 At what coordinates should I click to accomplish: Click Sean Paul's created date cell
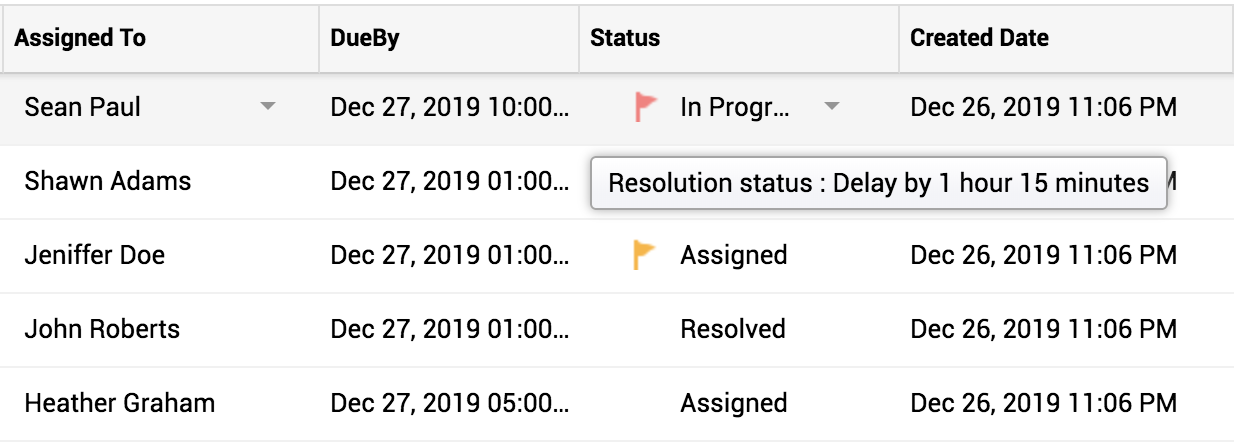tap(1043, 107)
